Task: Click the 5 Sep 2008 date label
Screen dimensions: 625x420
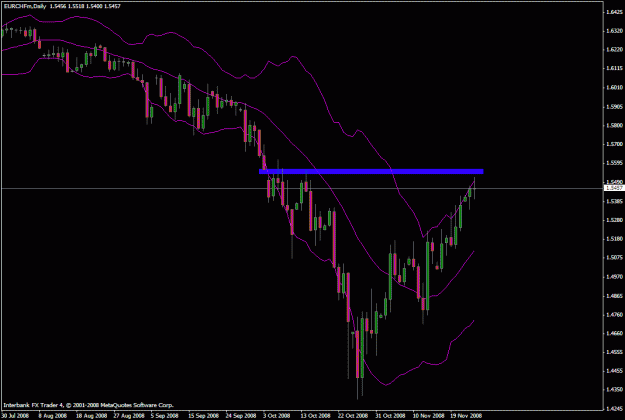Action: pyautogui.click(x=164, y=416)
